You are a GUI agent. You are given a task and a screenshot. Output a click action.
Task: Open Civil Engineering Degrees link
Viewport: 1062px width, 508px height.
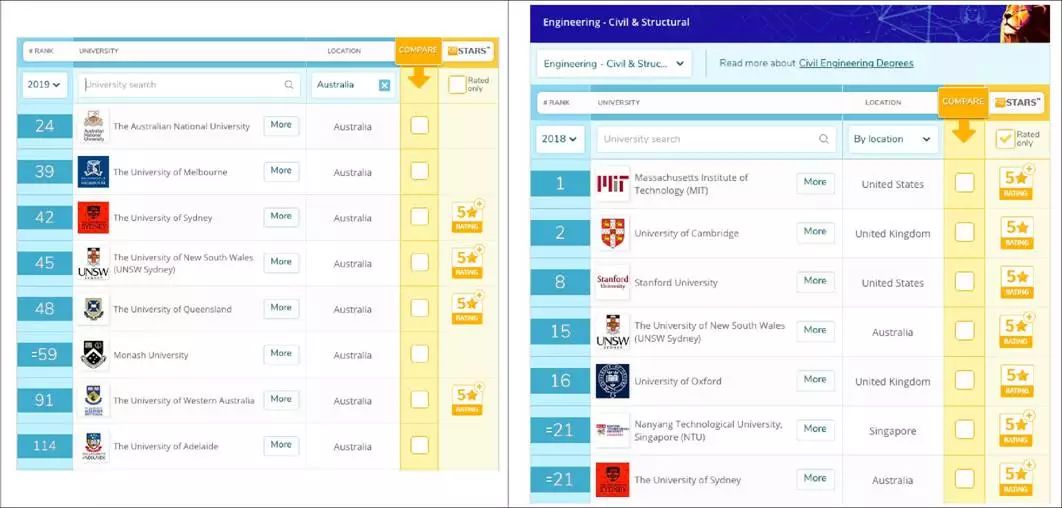click(856, 63)
